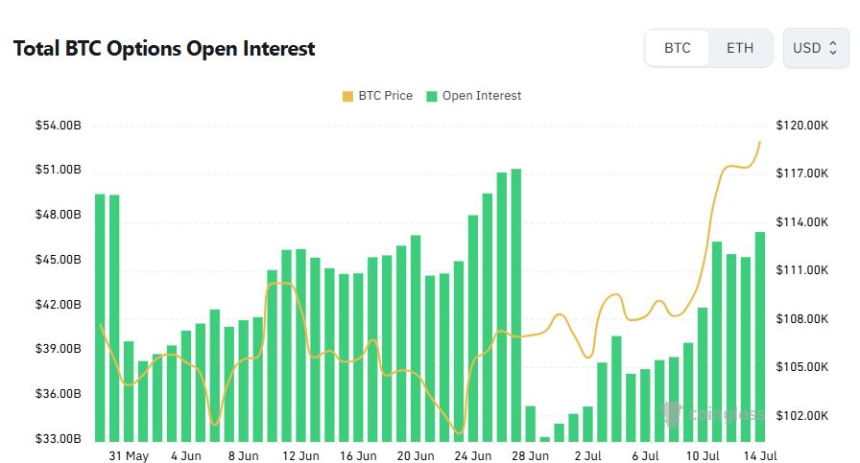Switch to the ETH tab
860x463 pixels.
[x=740, y=48]
